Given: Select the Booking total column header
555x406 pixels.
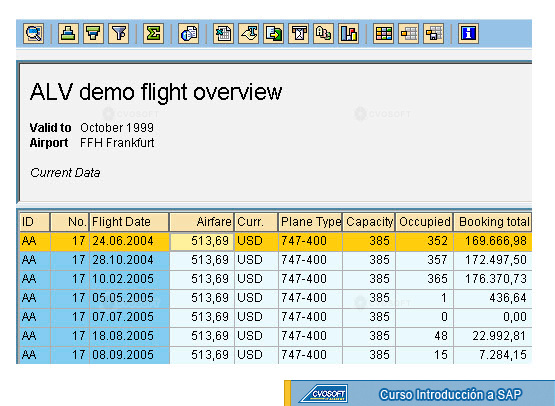Looking at the screenshot, I should click(x=493, y=222).
